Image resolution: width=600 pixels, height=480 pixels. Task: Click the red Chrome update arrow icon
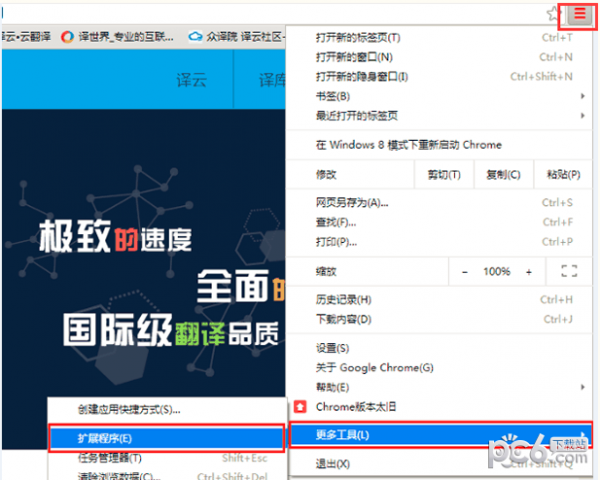coord(300,407)
